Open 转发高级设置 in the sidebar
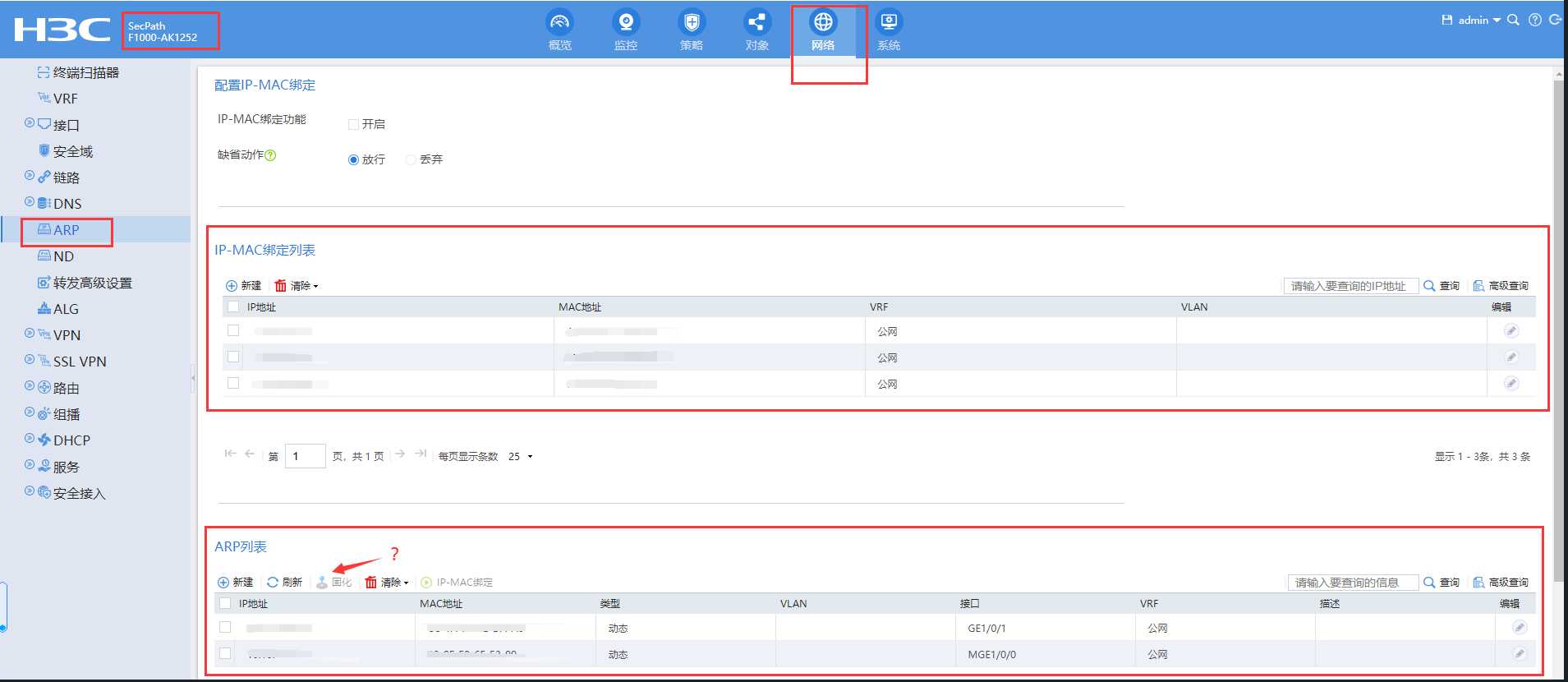The image size is (1568, 682). pos(85,283)
